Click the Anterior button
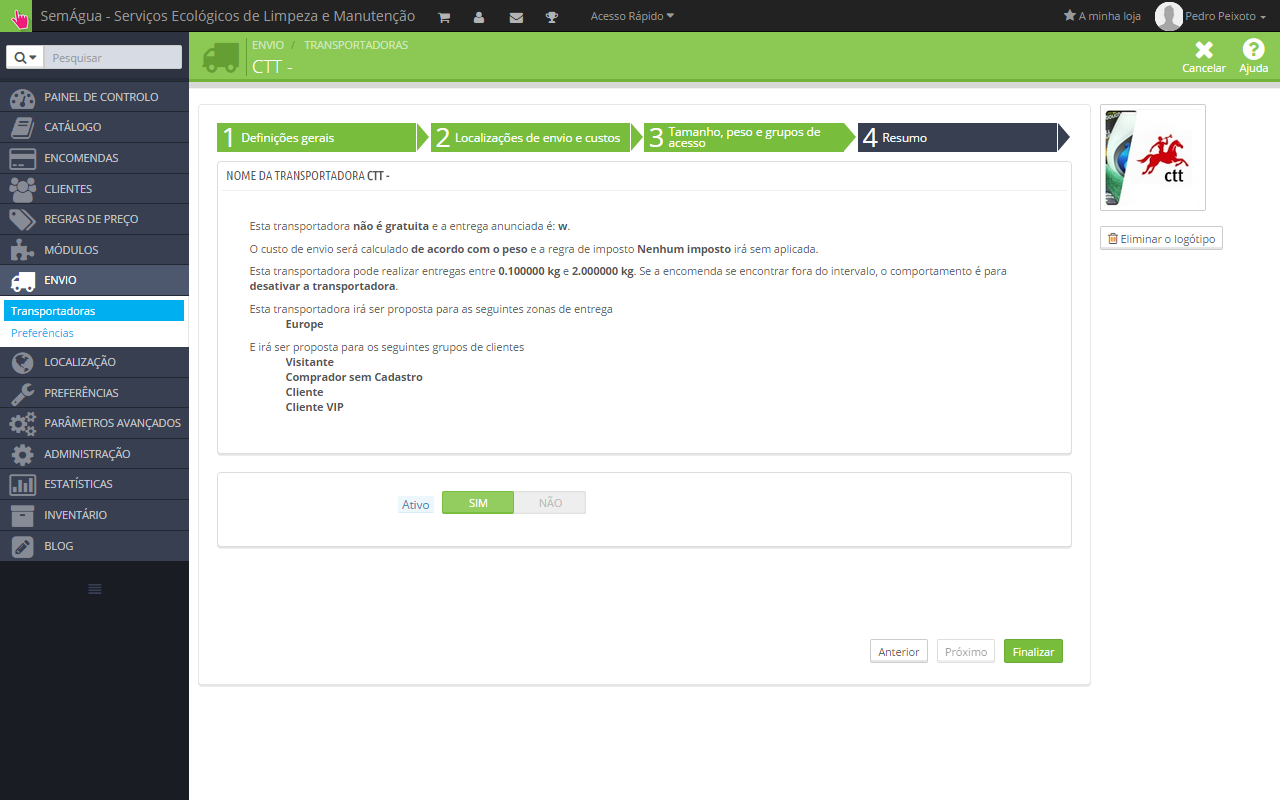The width and height of the screenshot is (1280, 800). (x=899, y=651)
